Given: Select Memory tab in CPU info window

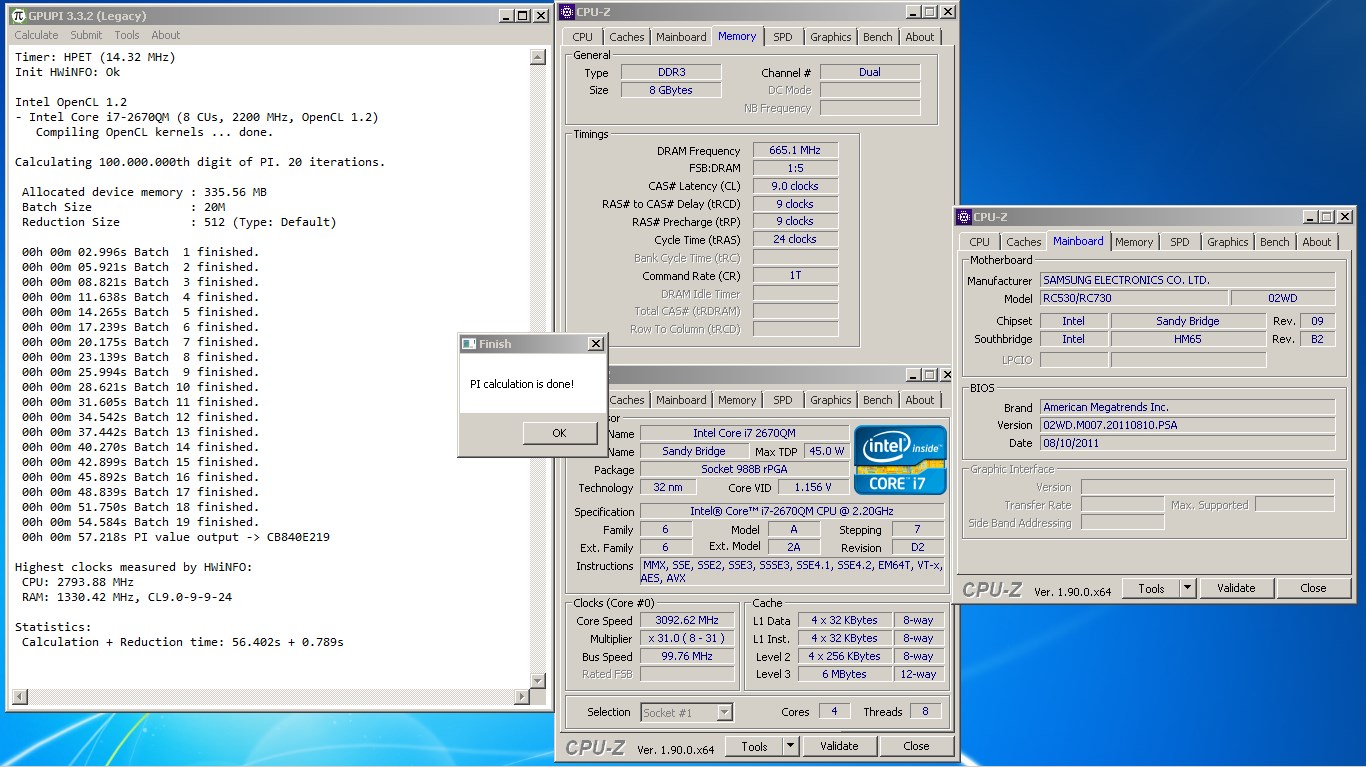Looking at the screenshot, I should pos(737,400).
